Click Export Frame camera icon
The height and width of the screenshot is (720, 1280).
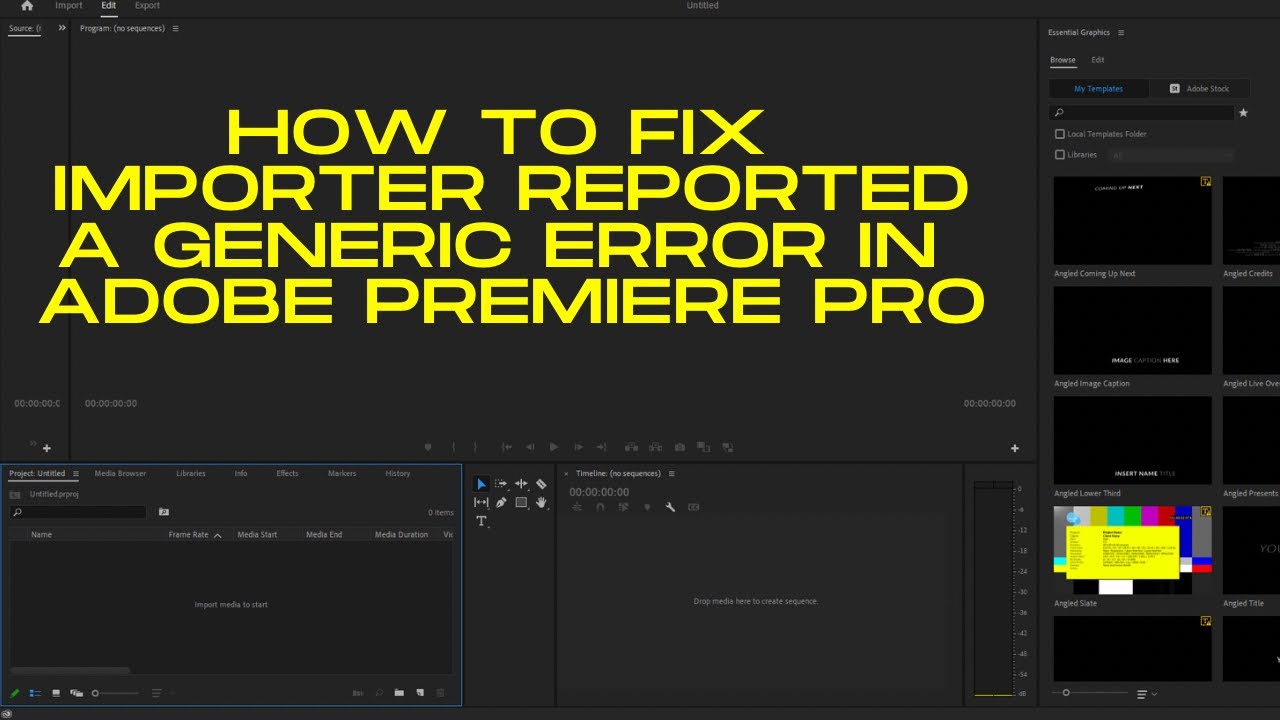680,447
